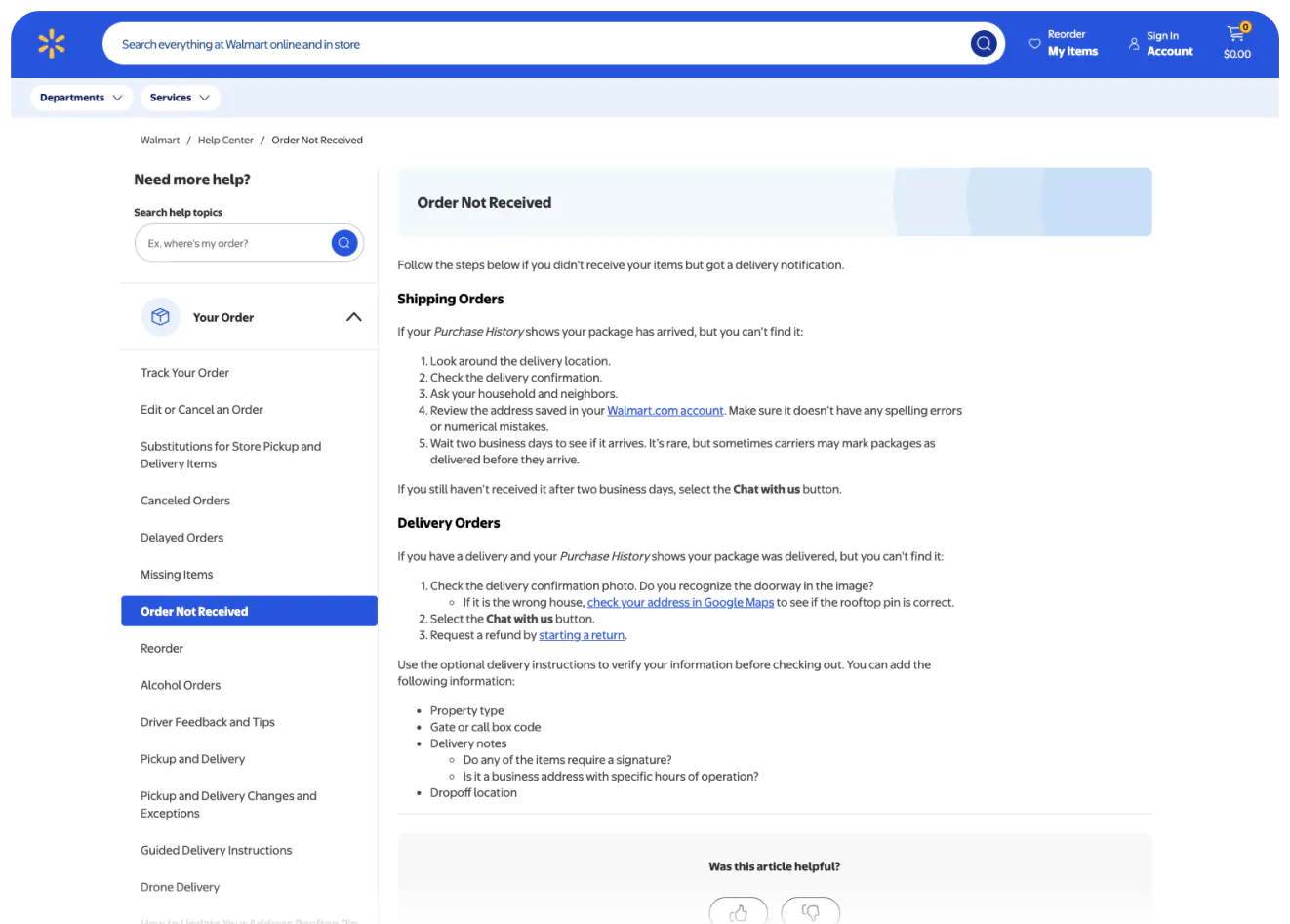Click the Shipping Orders heading
The height and width of the screenshot is (924, 1290).
(x=451, y=300)
